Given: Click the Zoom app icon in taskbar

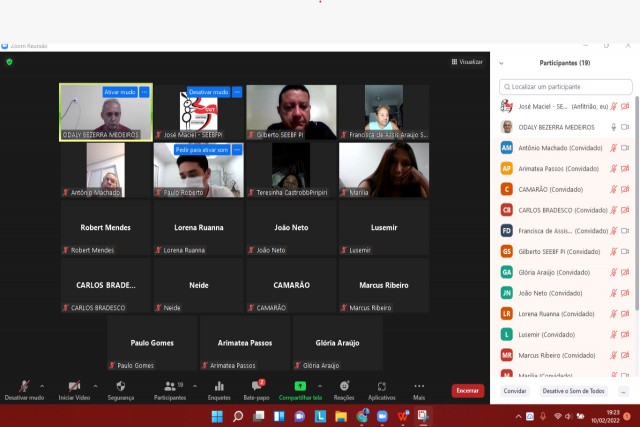Looking at the screenshot, I should click(x=382, y=416).
